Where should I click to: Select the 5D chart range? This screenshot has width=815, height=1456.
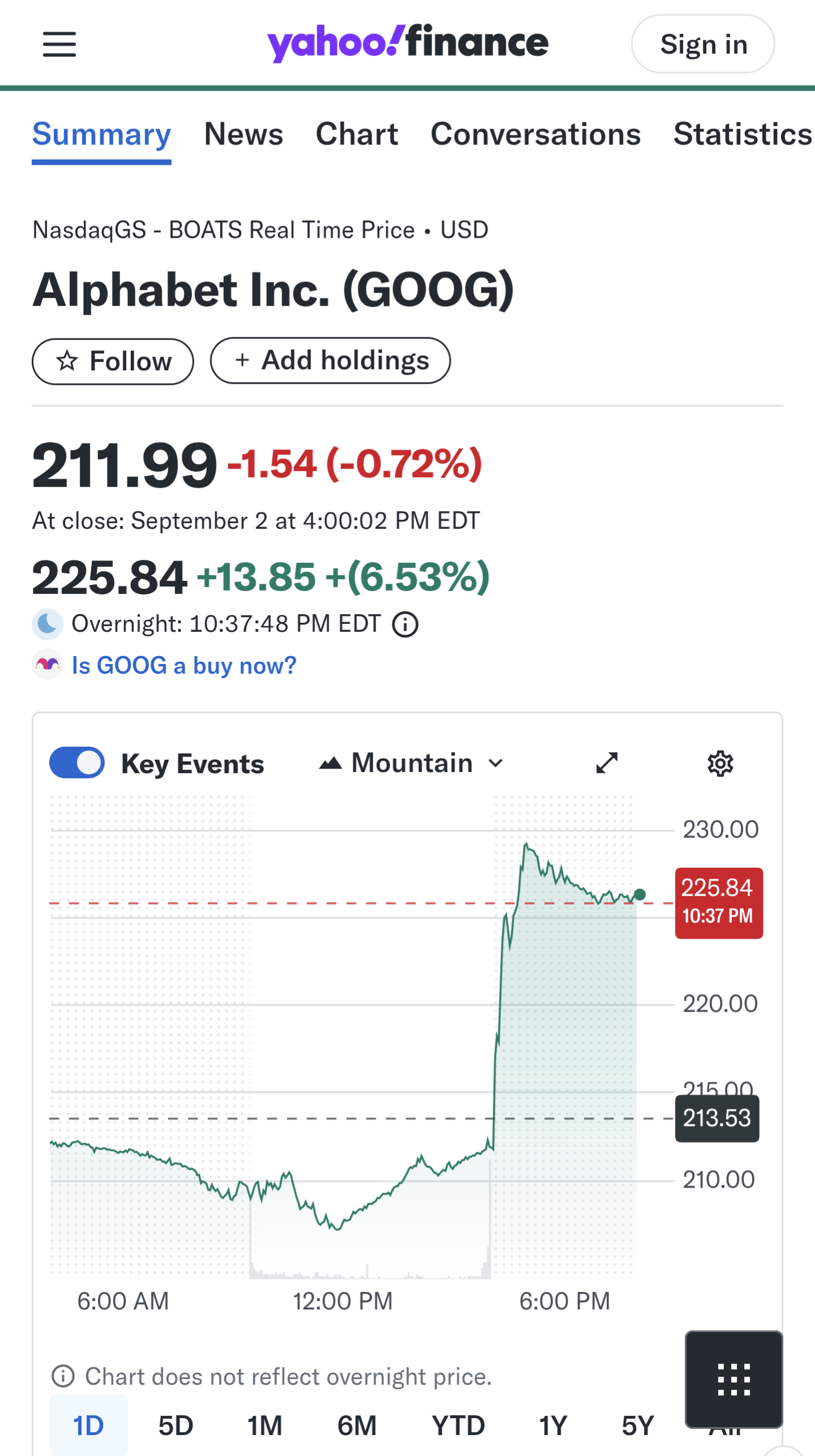(176, 1425)
